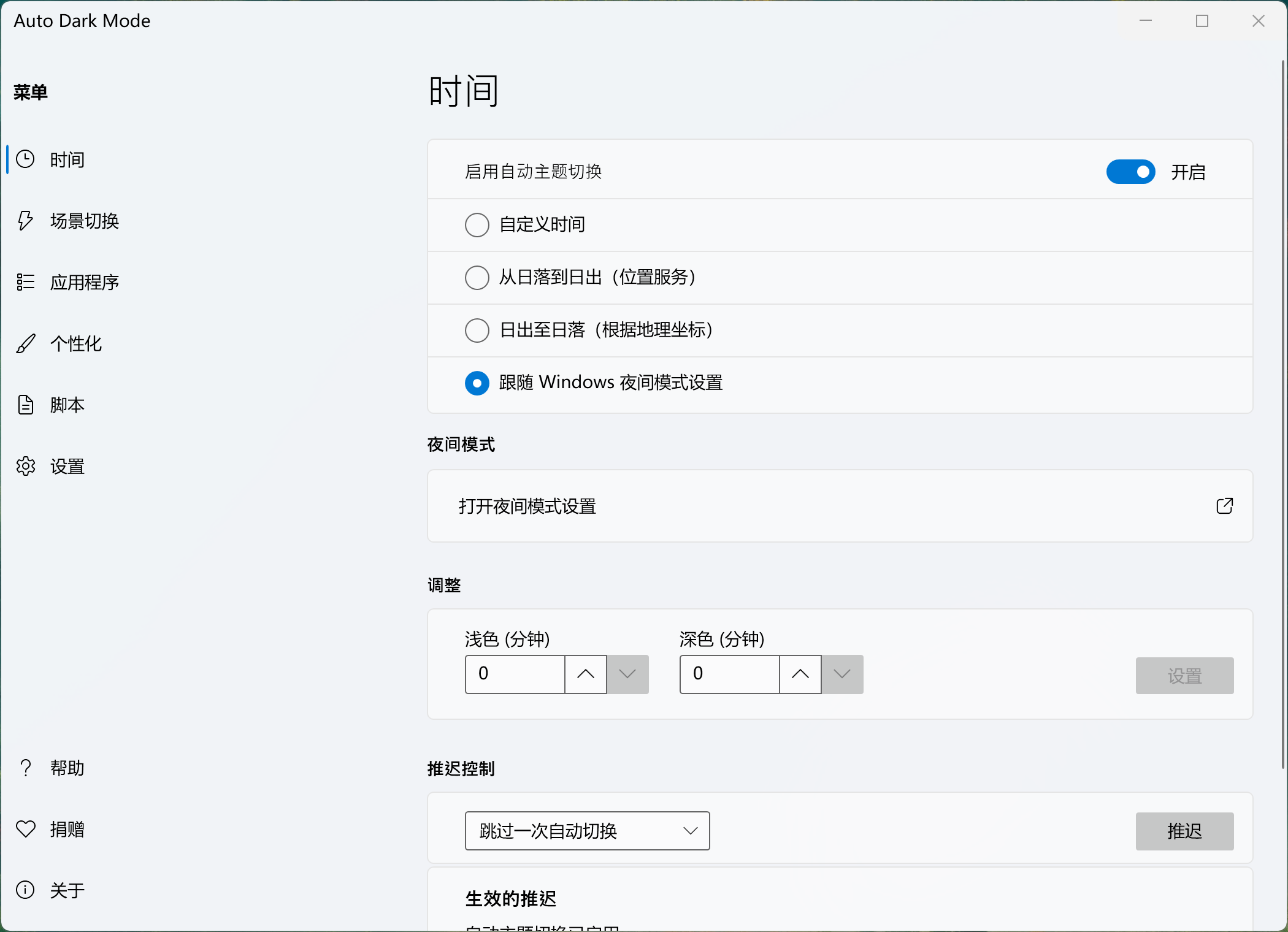Click the brush icon next to 个性化
The height and width of the screenshot is (932, 1288).
click(26, 343)
